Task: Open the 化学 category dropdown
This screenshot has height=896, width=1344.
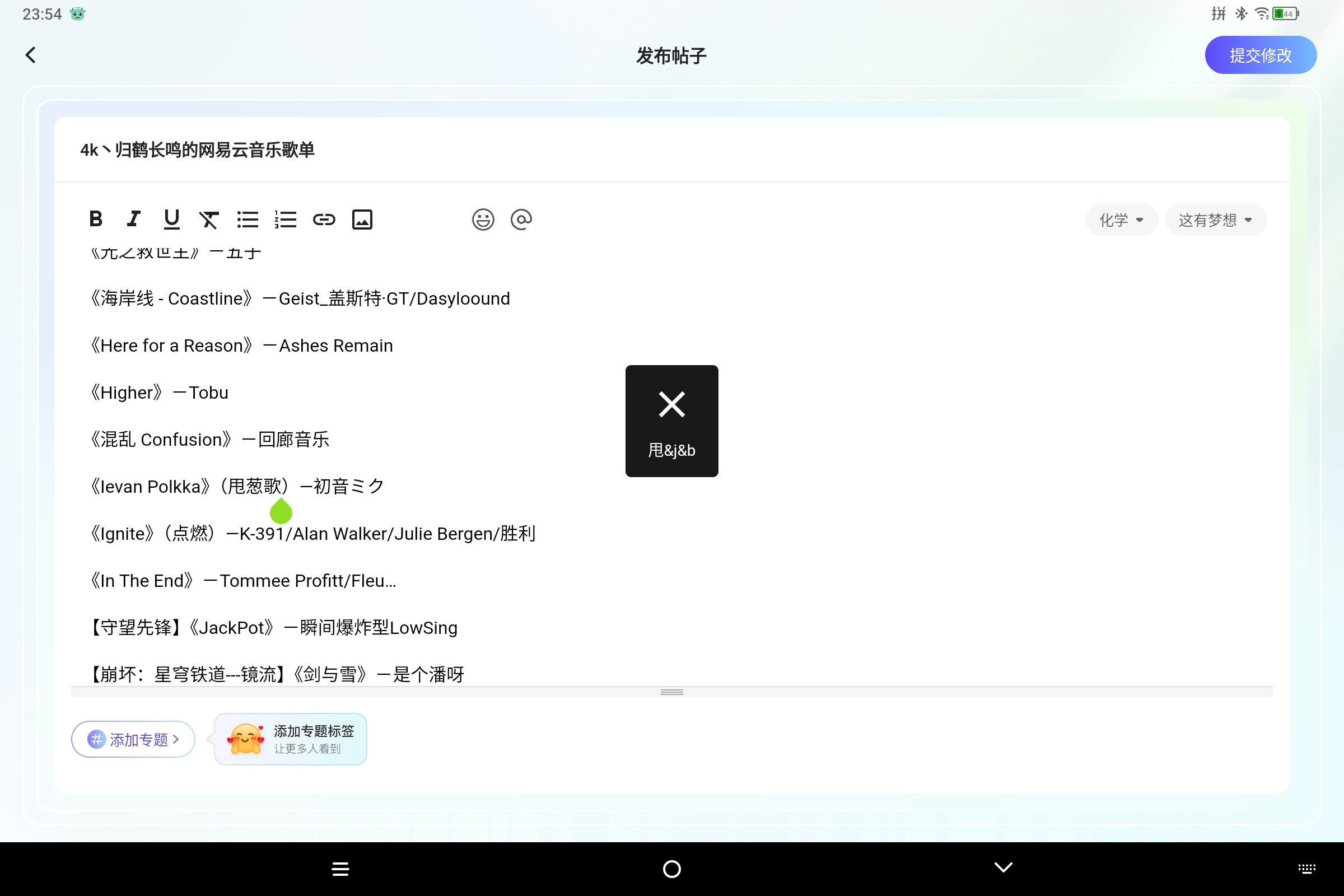Action: tap(1122, 220)
